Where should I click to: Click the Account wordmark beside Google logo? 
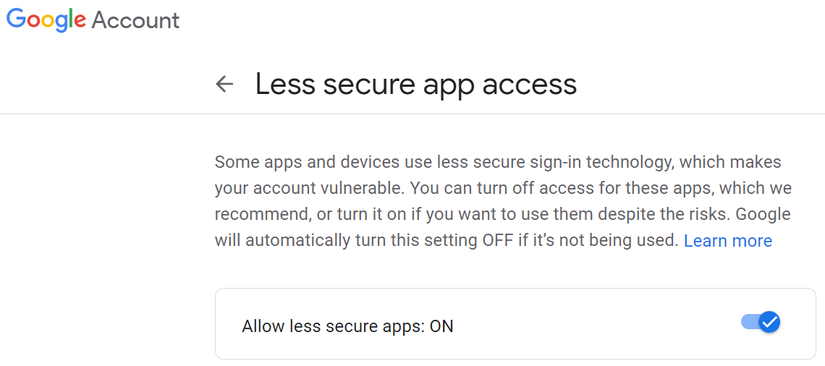pos(136,21)
